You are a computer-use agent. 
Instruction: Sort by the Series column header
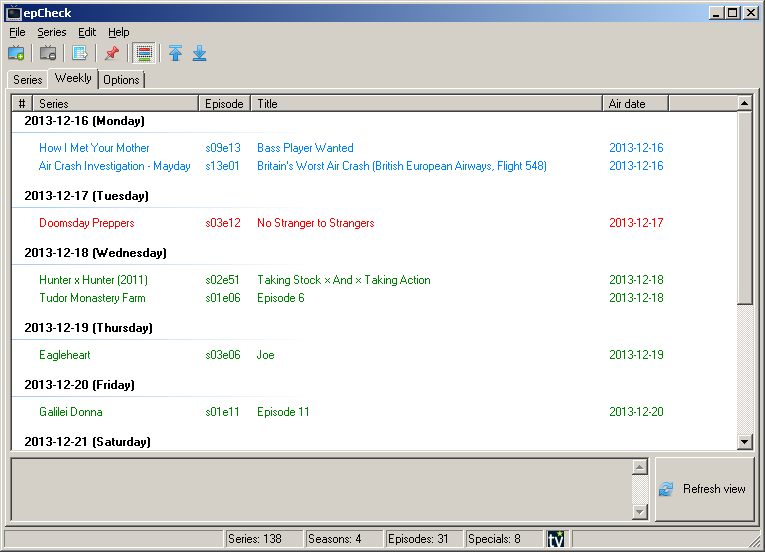(115, 103)
